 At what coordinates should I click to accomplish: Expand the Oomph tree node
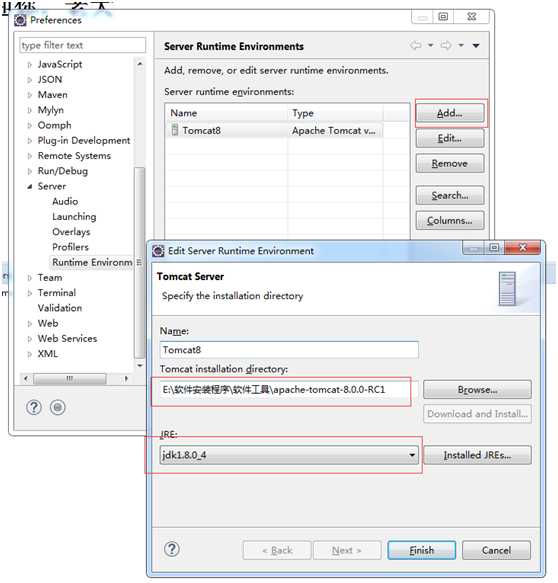30,126
